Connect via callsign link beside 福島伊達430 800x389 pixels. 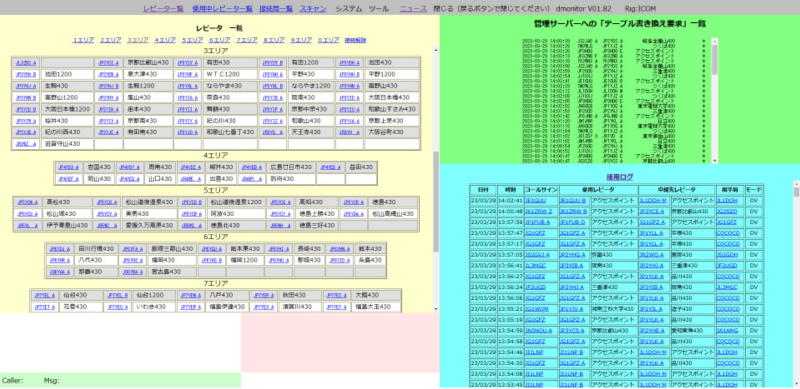click(x=192, y=307)
